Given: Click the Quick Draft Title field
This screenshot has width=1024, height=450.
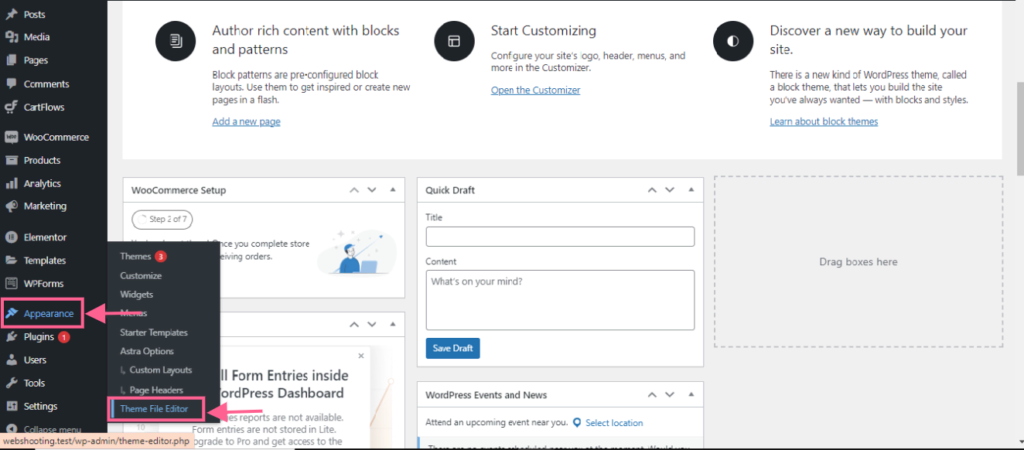Looking at the screenshot, I should [x=559, y=237].
